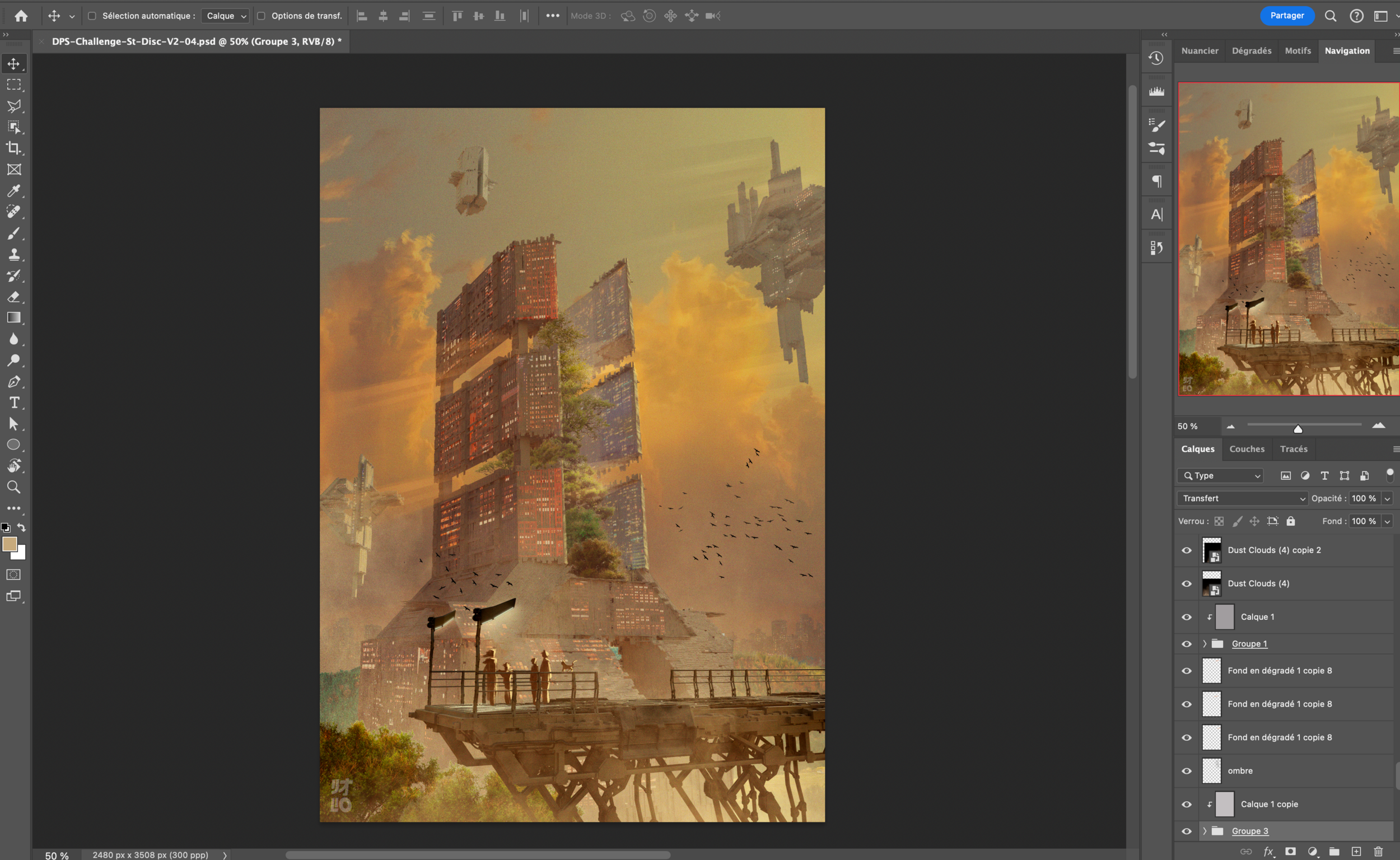This screenshot has height=860, width=1400.
Task: Select the Crop tool
Action: pos(13,148)
